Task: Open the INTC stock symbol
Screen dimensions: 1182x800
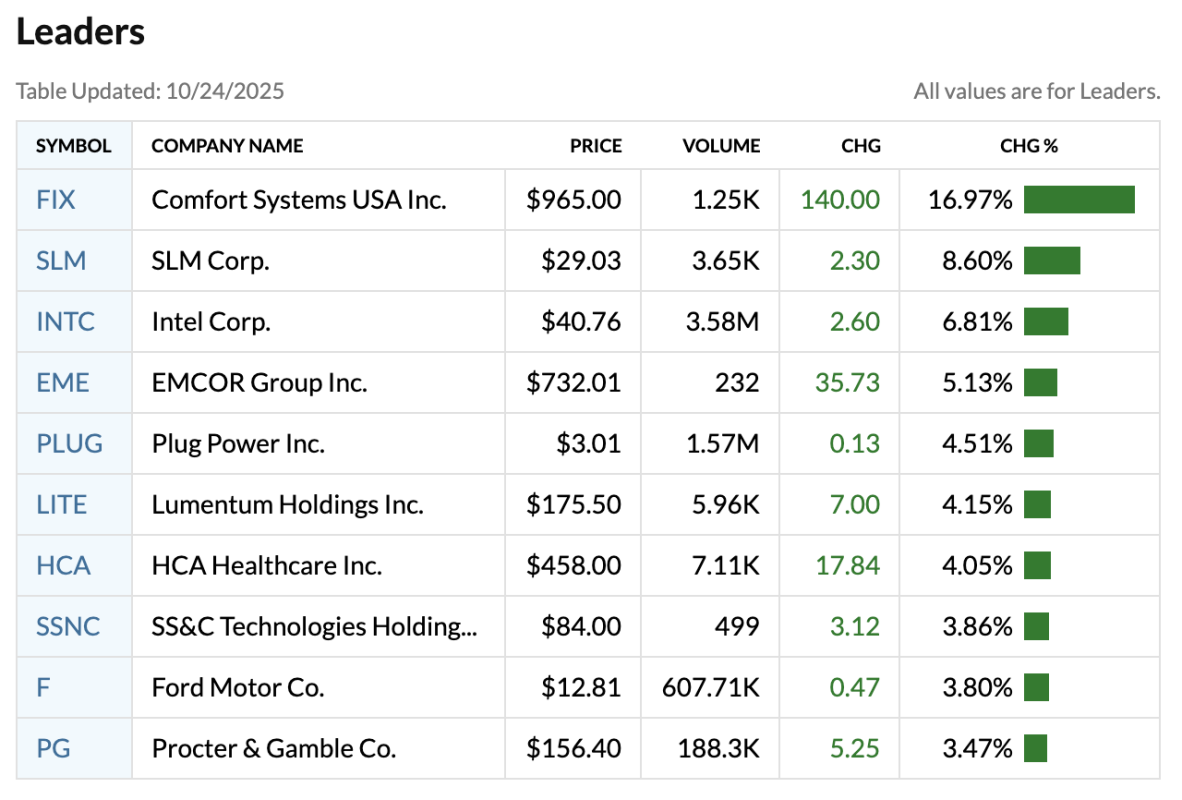Action: click(x=65, y=322)
